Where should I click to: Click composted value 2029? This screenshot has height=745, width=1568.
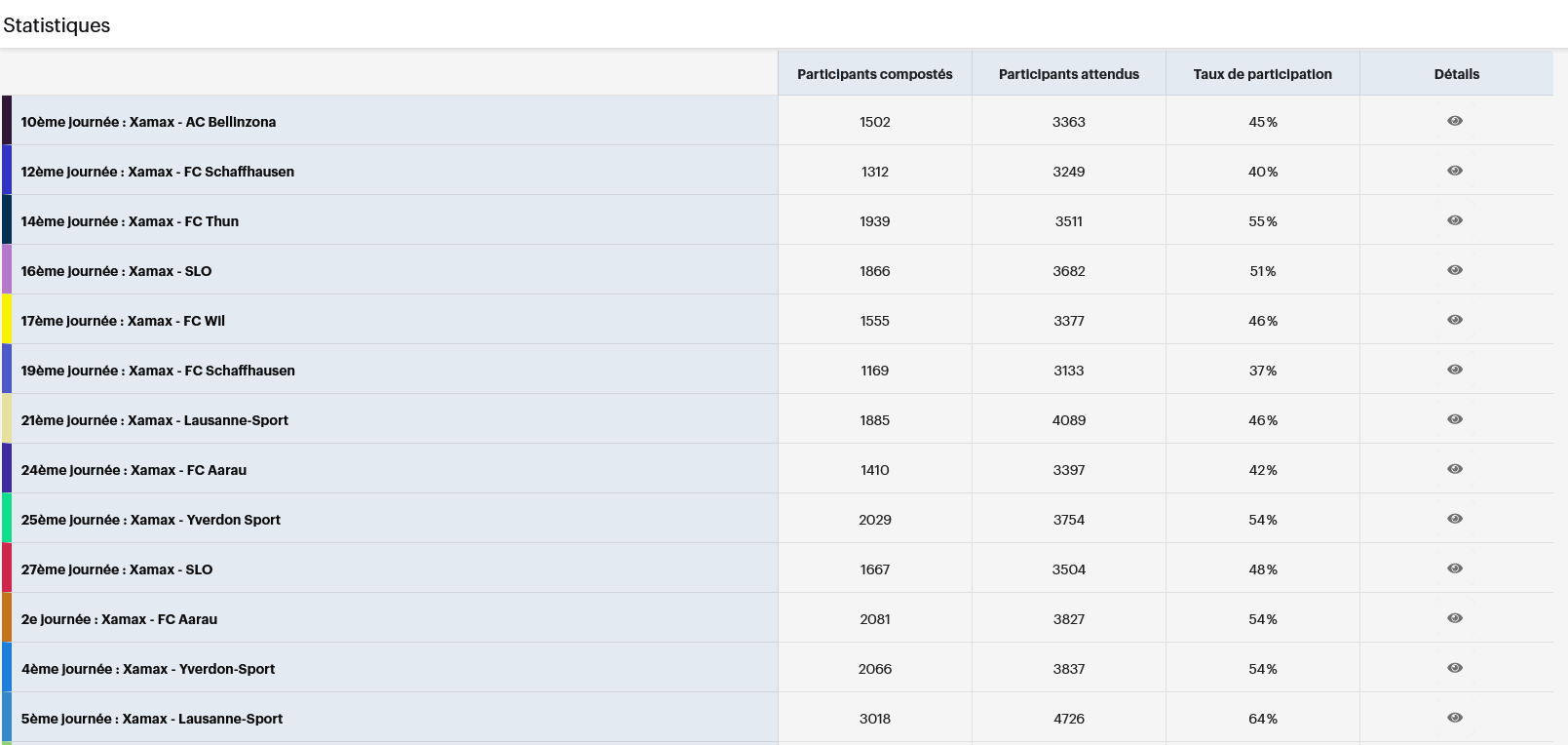(x=875, y=520)
